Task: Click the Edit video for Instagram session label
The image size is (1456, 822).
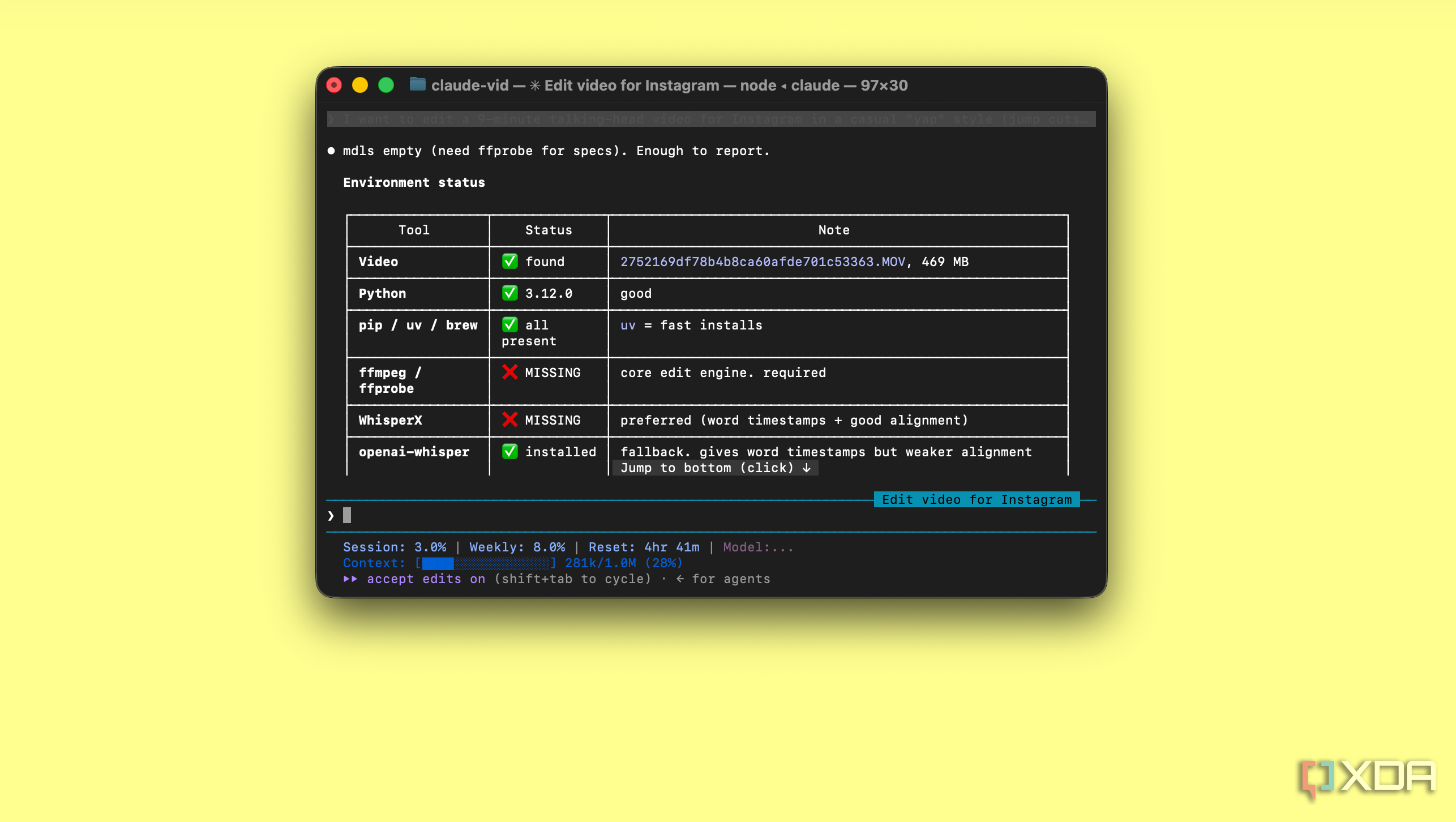Action: pos(977,499)
